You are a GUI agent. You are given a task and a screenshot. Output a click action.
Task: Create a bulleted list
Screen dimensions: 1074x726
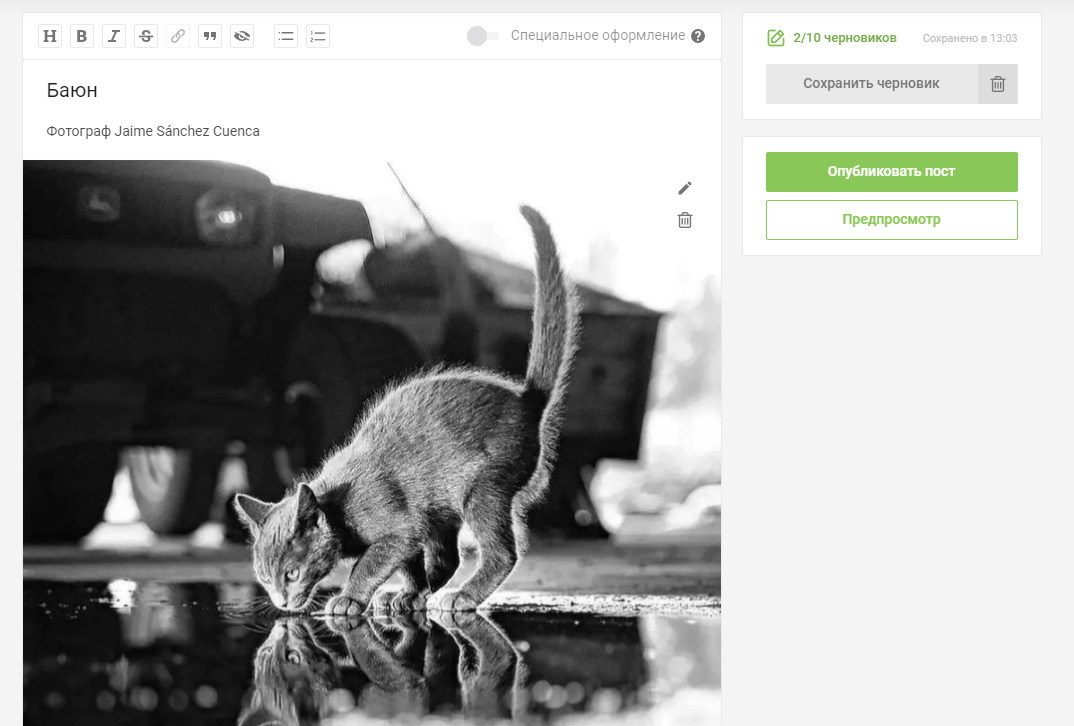pyautogui.click(x=286, y=36)
